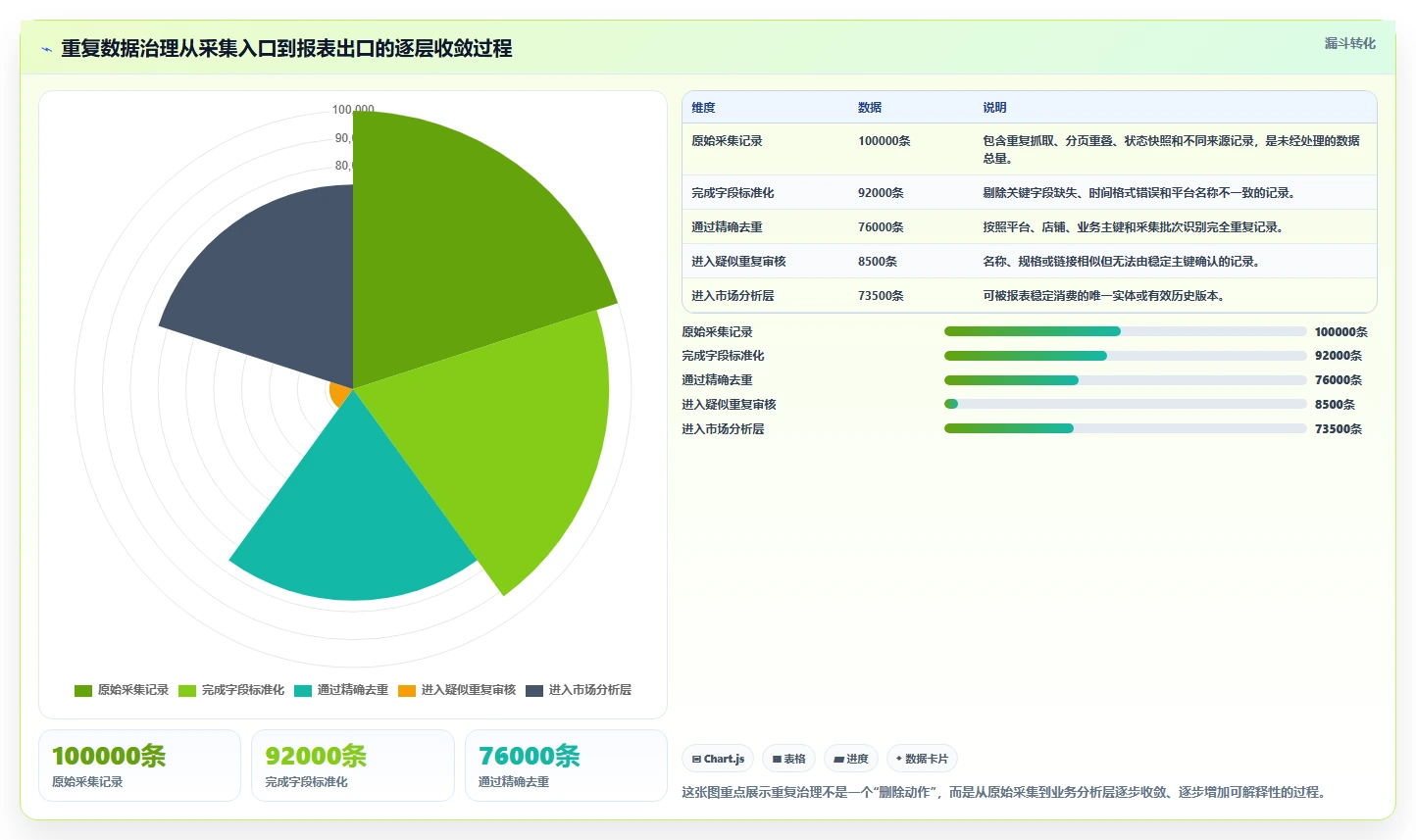Image resolution: width=1416 pixels, height=840 pixels.
Task: Click the 进入疑似重复审核 progress bar
Action: point(1125,404)
